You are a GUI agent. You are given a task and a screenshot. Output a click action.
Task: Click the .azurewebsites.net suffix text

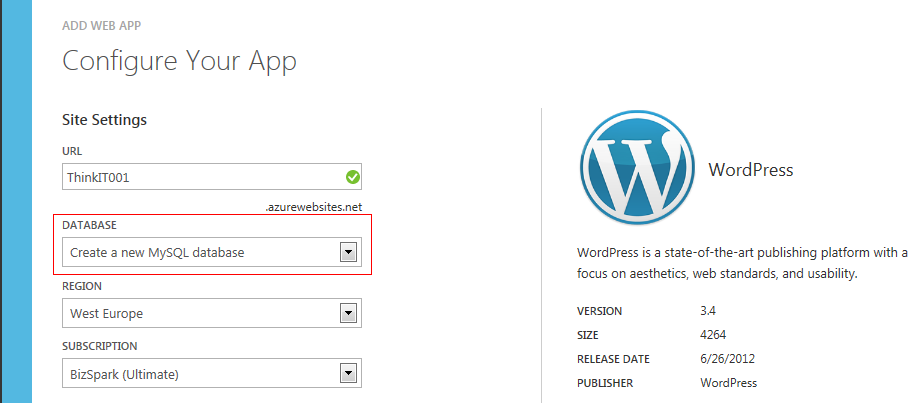(313, 207)
